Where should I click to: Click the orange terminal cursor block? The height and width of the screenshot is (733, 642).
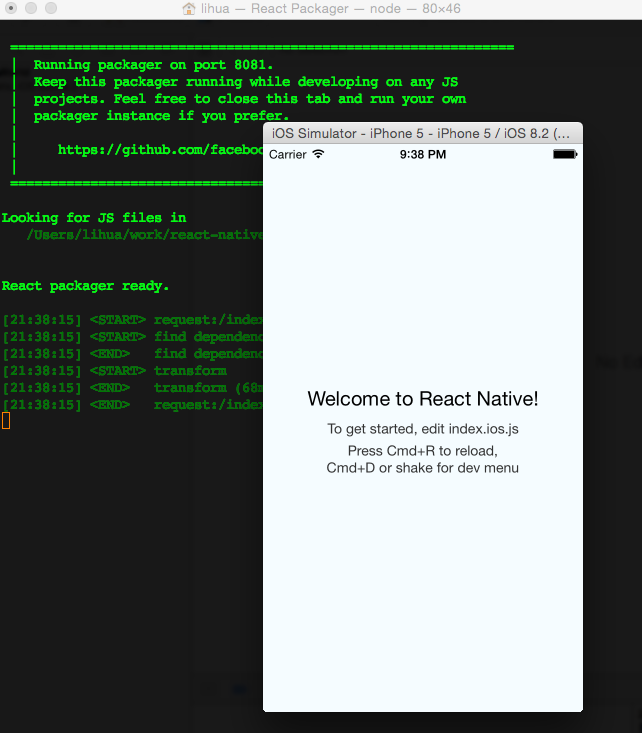coord(6,421)
